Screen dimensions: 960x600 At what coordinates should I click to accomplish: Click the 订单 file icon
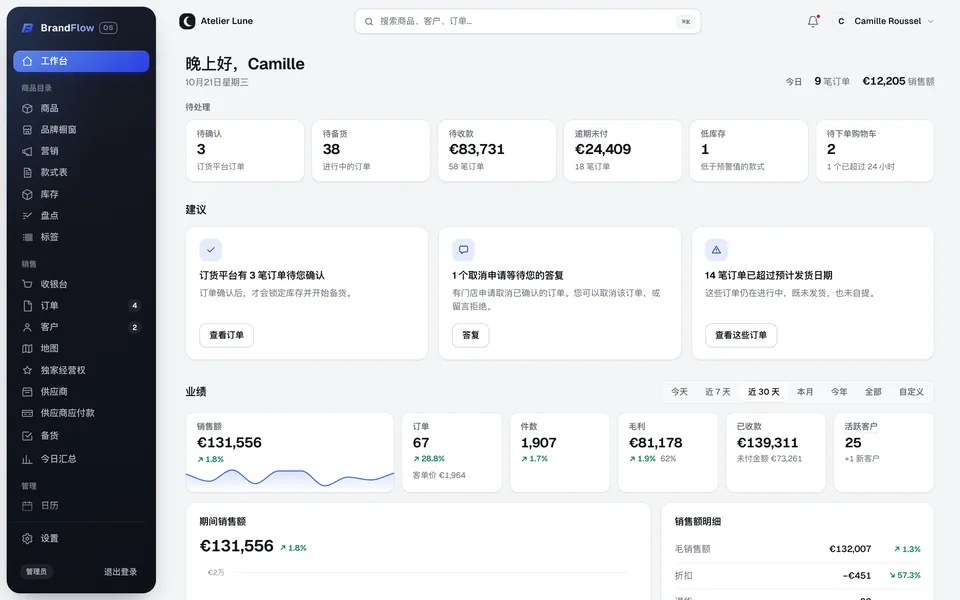click(x=27, y=306)
